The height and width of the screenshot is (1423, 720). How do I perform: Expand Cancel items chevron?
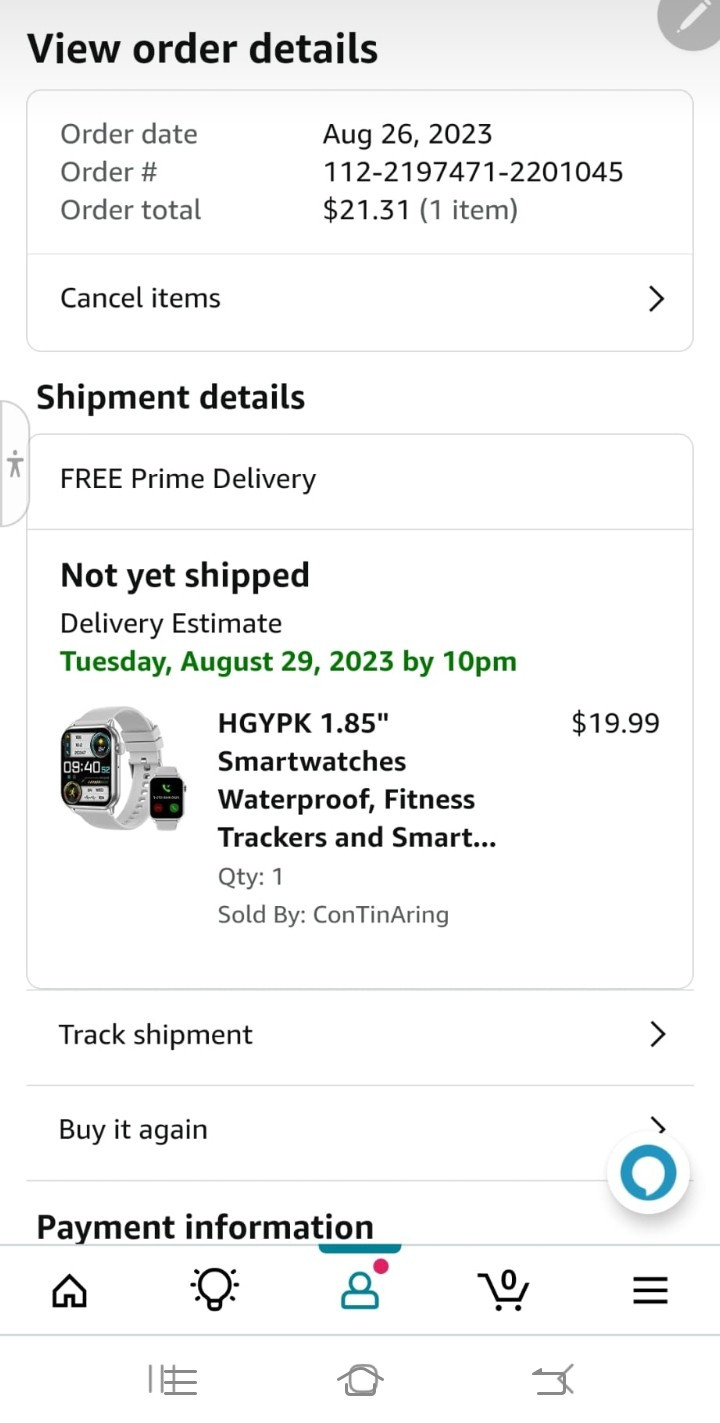click(x=656, y=299)
